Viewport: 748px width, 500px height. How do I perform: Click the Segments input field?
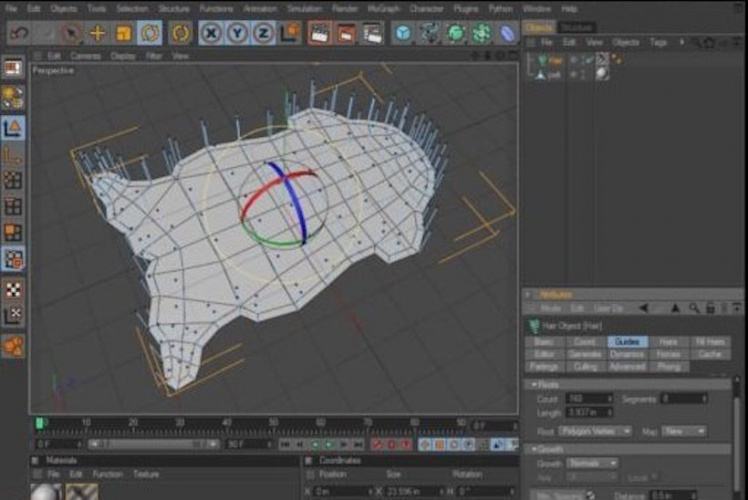click(683, 398)
